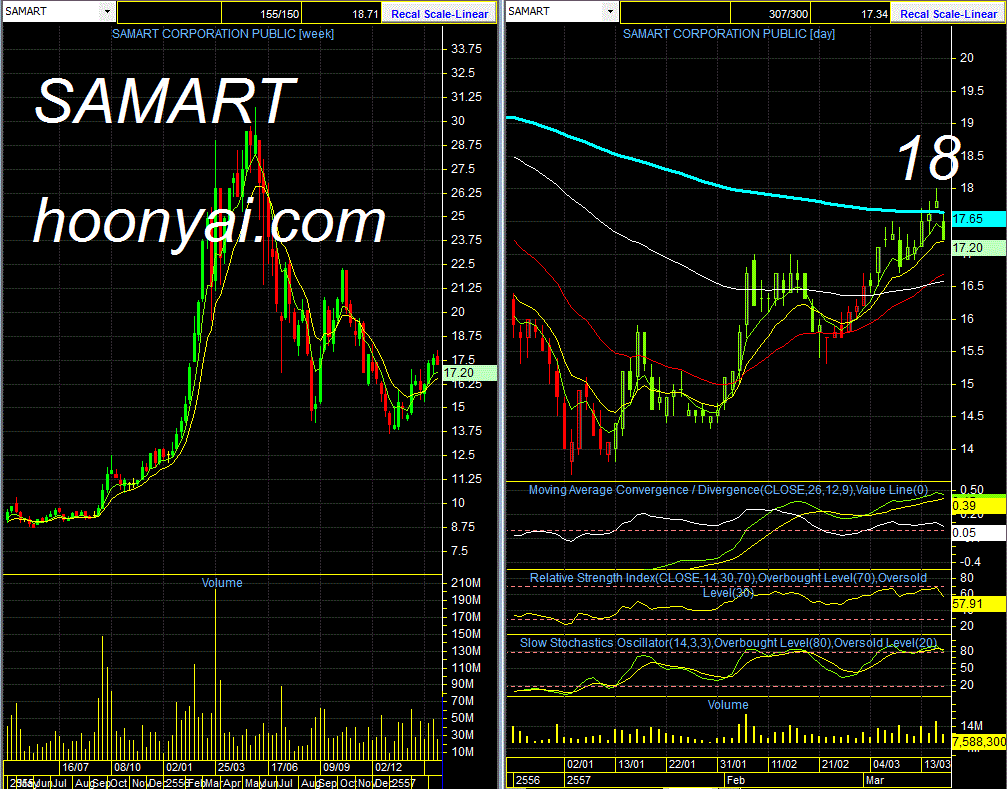The image size is (1007, 789).
Task: Click the 17/06 date on weekly time axis
Action: [284, 767]
